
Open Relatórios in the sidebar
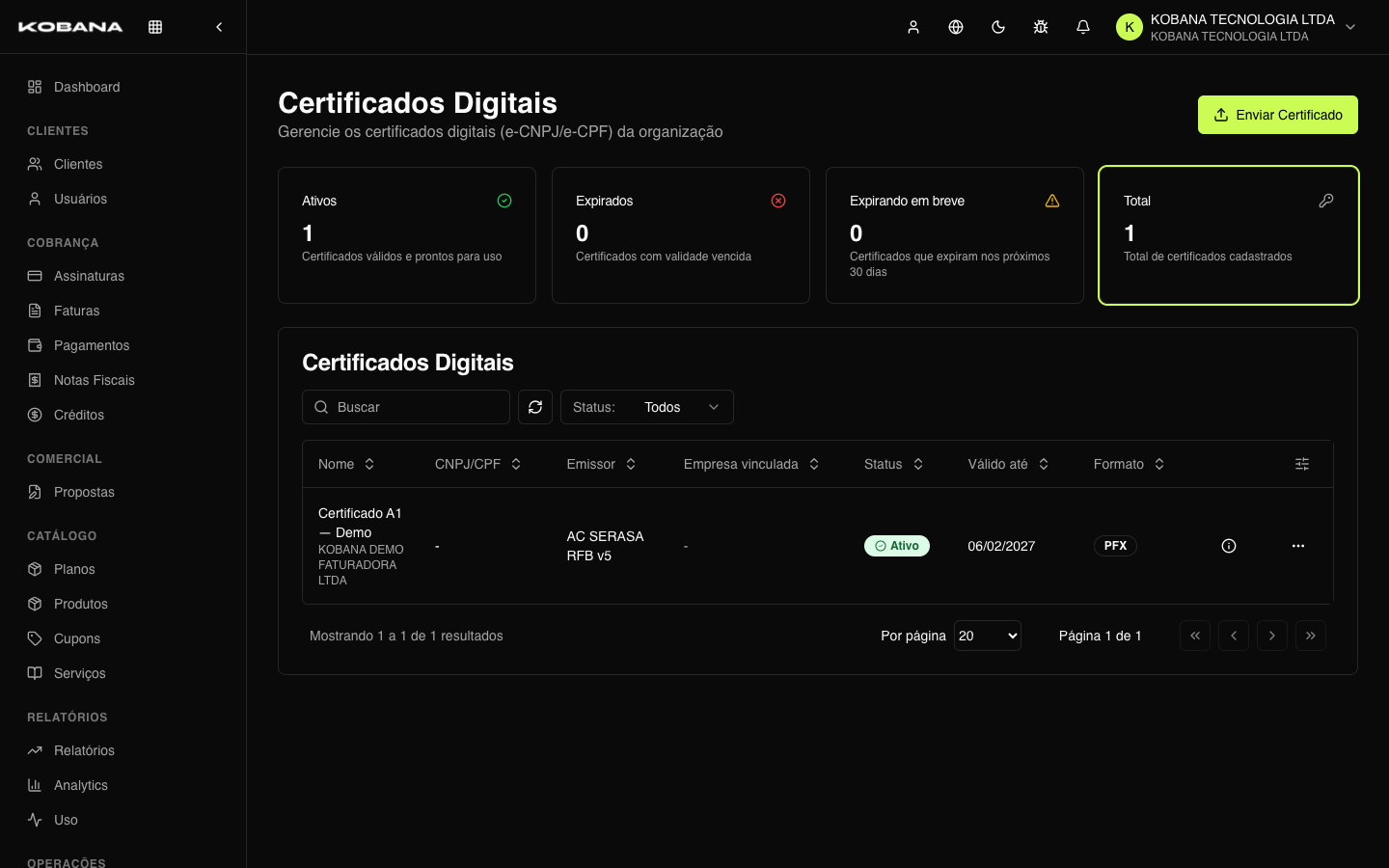(123, 750)
